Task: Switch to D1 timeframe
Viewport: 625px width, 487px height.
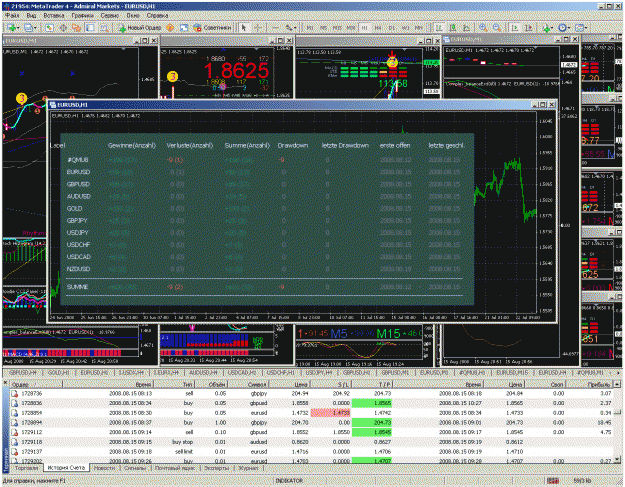Action: point(392,27)
